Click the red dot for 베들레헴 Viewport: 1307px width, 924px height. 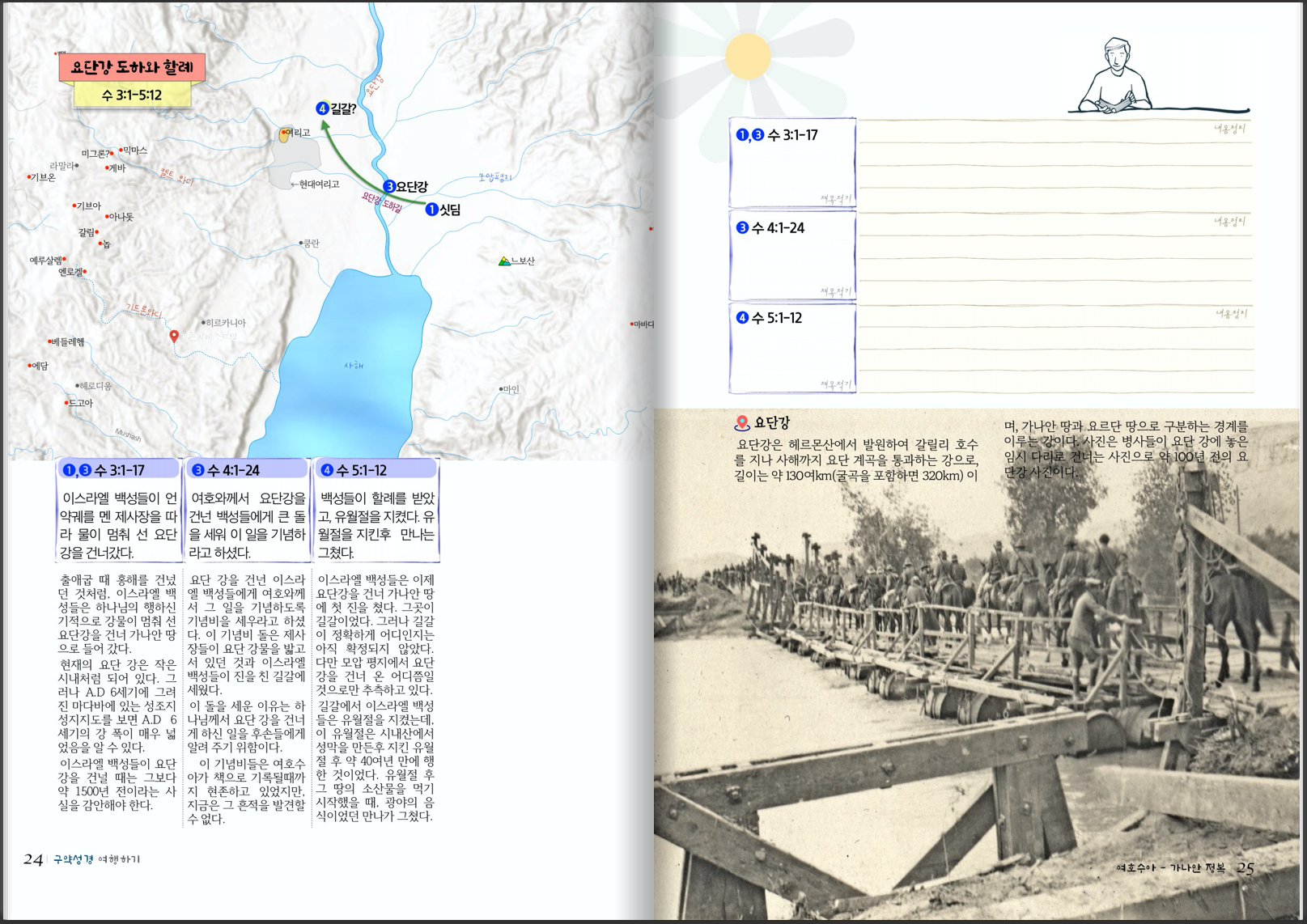pyautogui.click(x=49, y=342)
